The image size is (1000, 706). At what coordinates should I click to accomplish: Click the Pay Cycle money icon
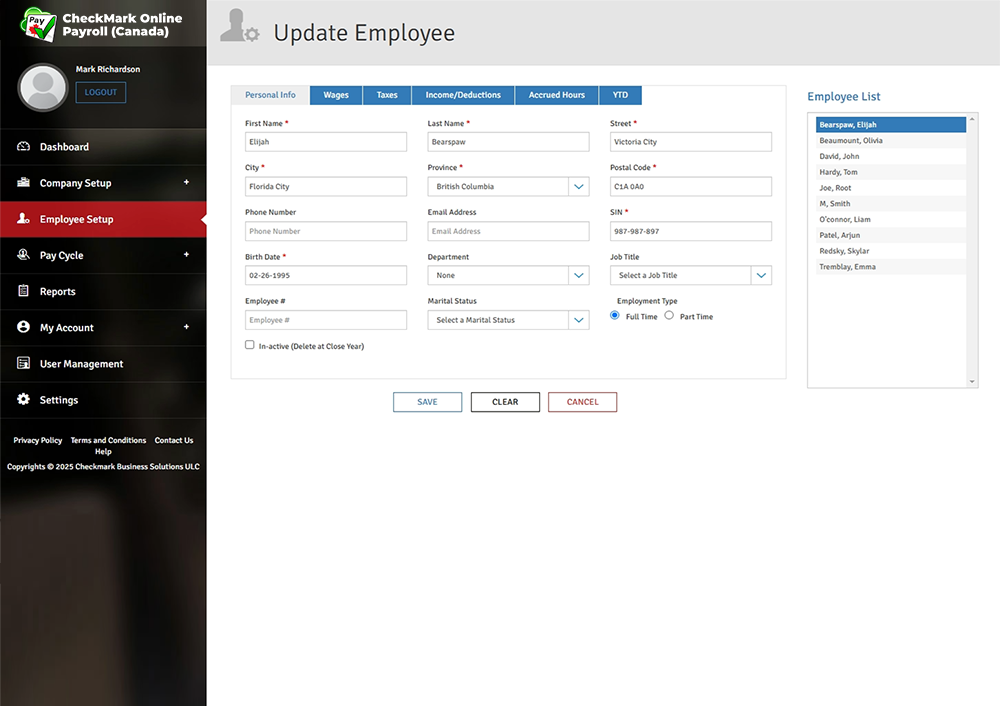[24, 255]
